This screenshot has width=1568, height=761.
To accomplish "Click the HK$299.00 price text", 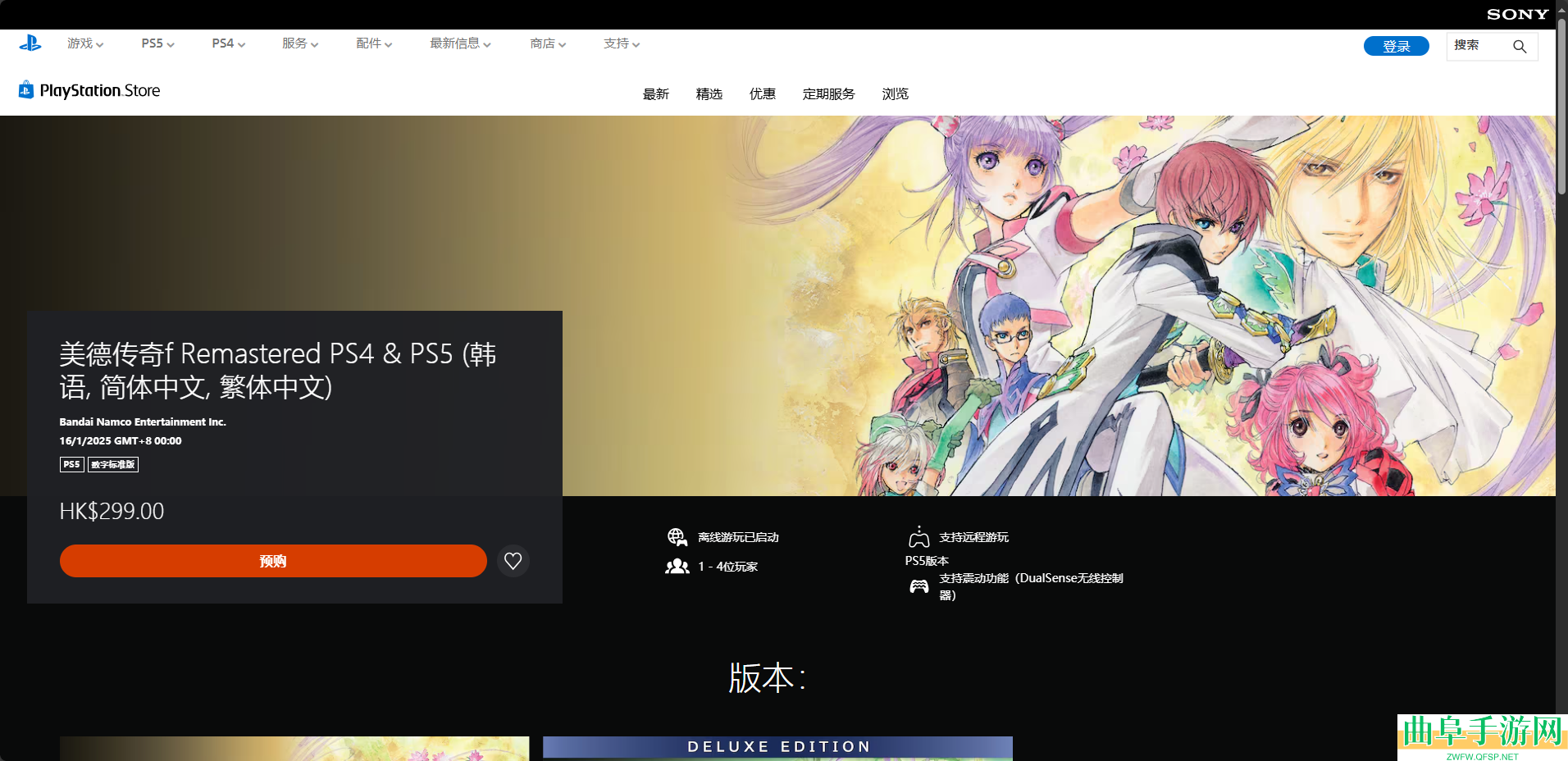I will point(112,512).
